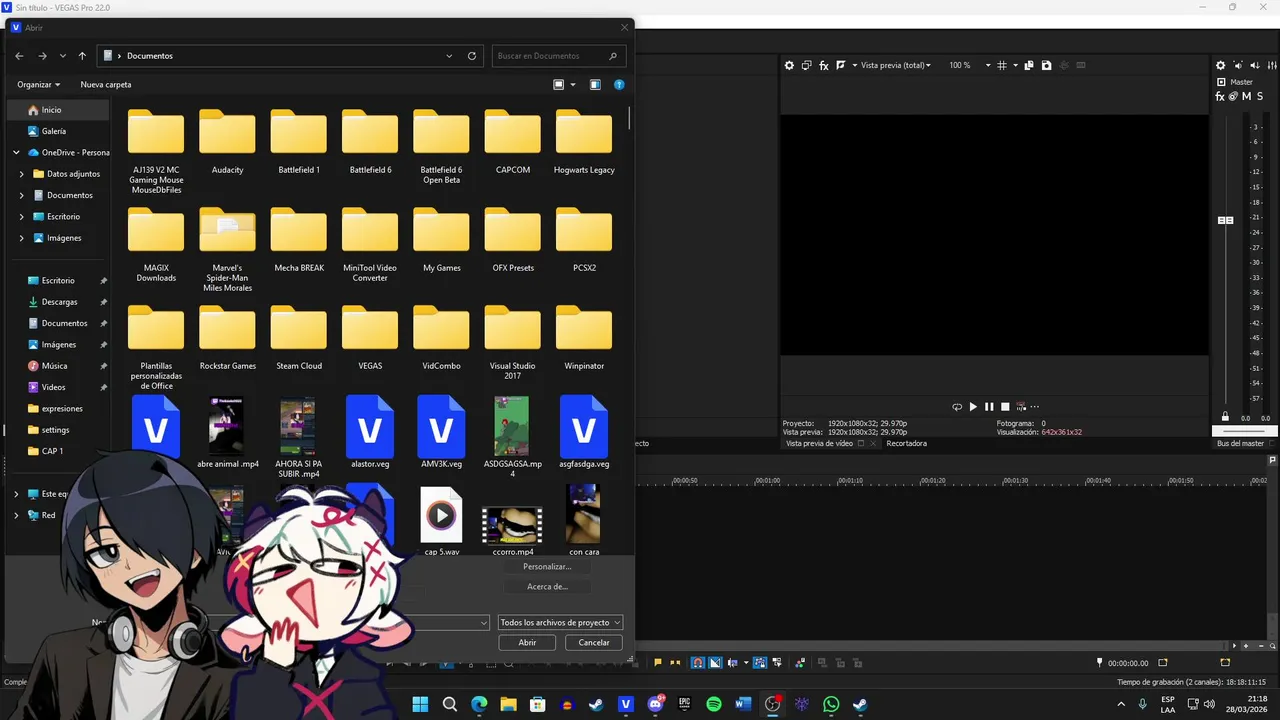Expand the OneDrive - Personal tree node
The width and height of the screenshot is (1280, 720).
pos(16,152)
